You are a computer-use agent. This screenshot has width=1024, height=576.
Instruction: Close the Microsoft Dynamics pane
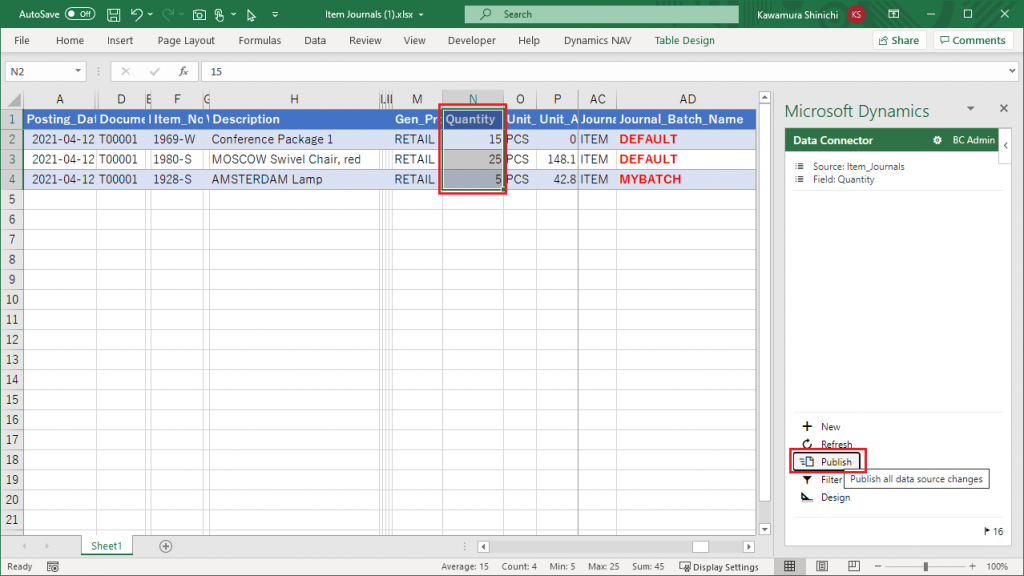coord(1004,108)
